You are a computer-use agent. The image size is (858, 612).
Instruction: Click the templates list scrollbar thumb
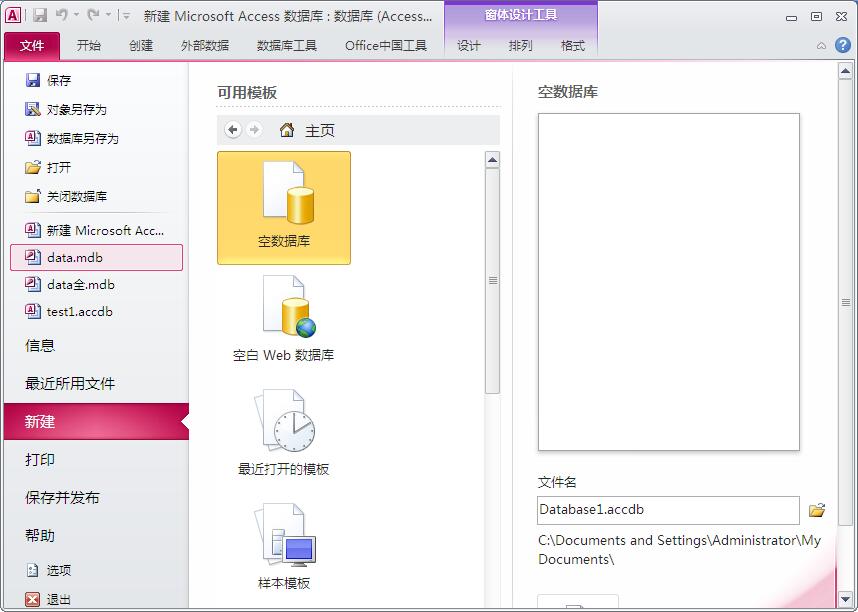click(492, 280)
